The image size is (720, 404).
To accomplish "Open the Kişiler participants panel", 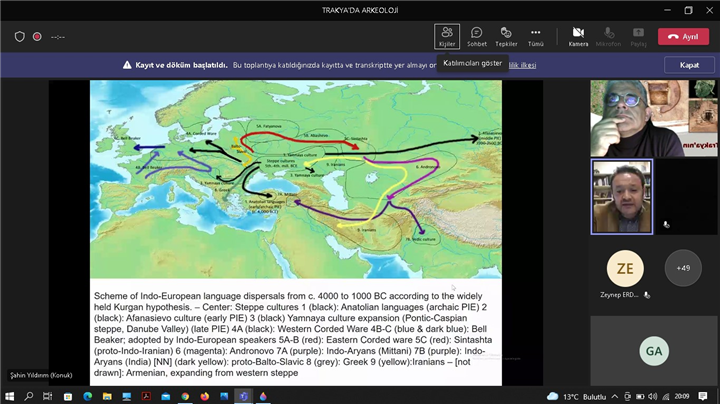I will [447, 37].
